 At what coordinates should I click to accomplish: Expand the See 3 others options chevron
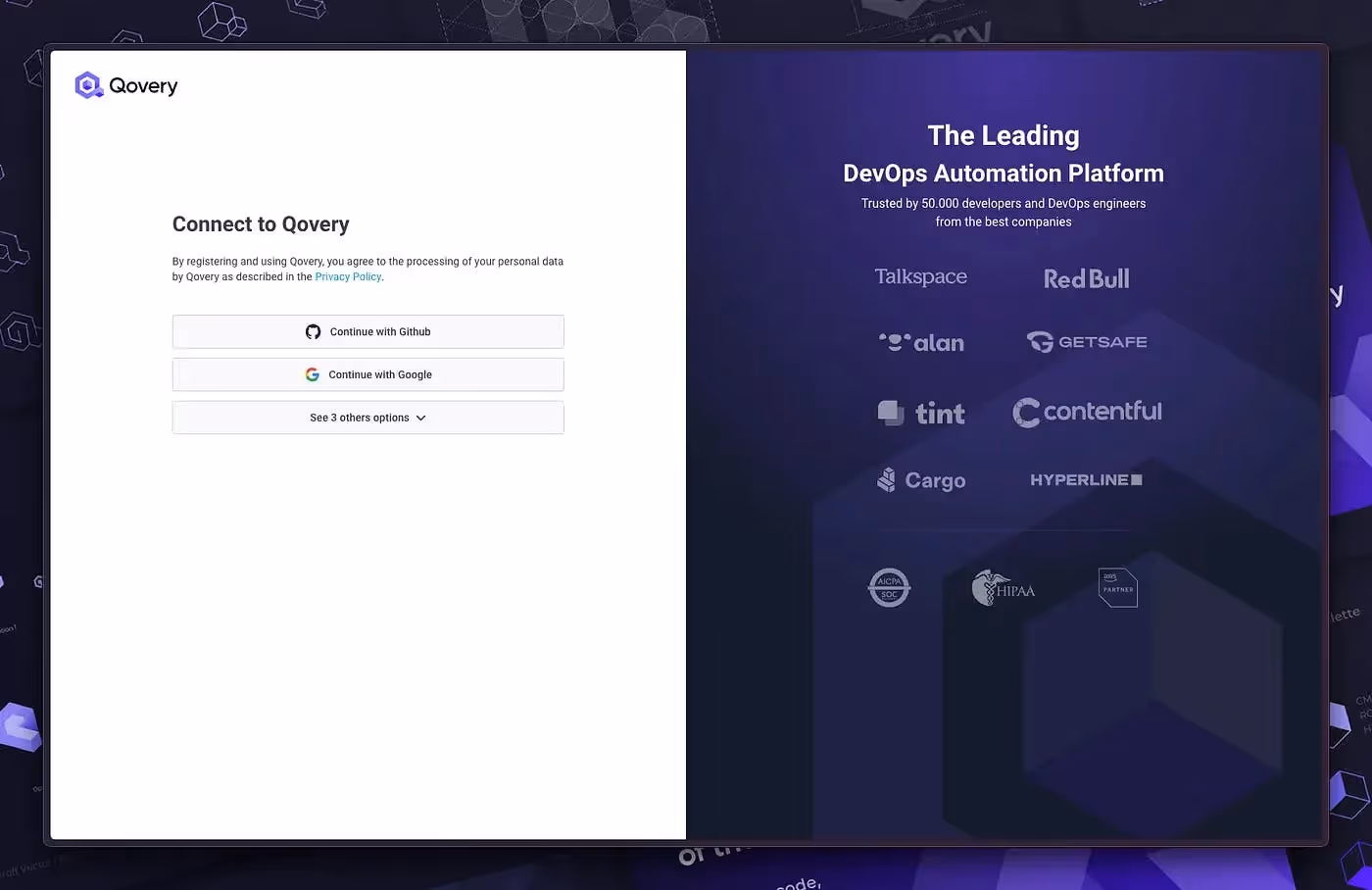pos(421,417)
